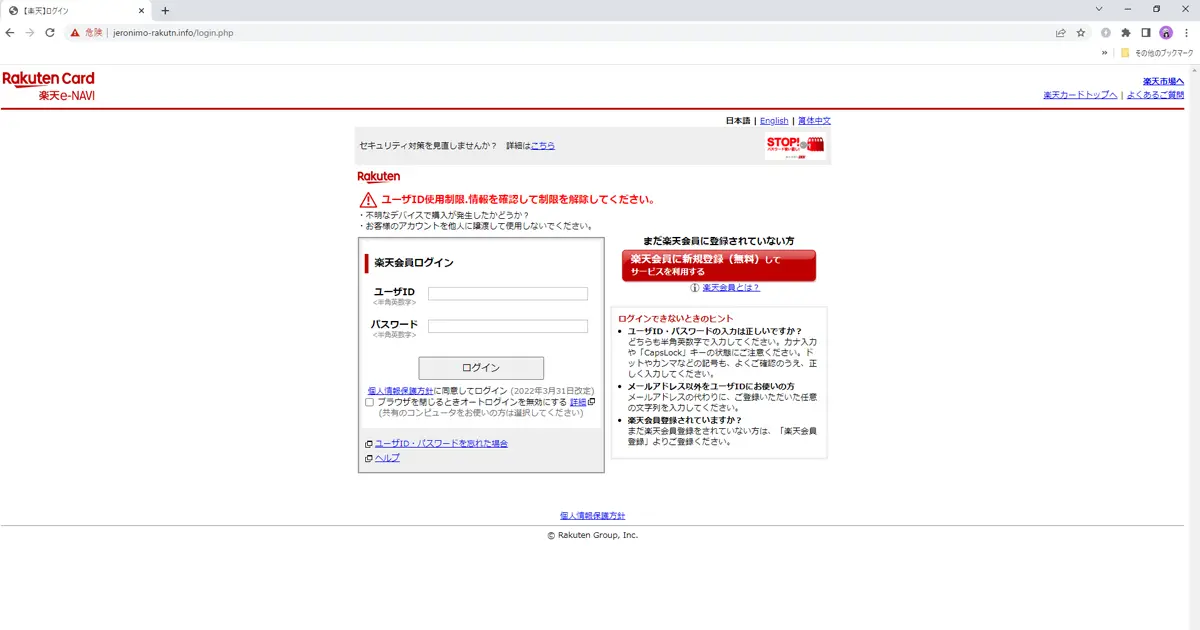Click the address bar URL jeronimo-rakutn.info
Screen dimensions: 1200x630
pyautogui.click(x=175, y=32)
